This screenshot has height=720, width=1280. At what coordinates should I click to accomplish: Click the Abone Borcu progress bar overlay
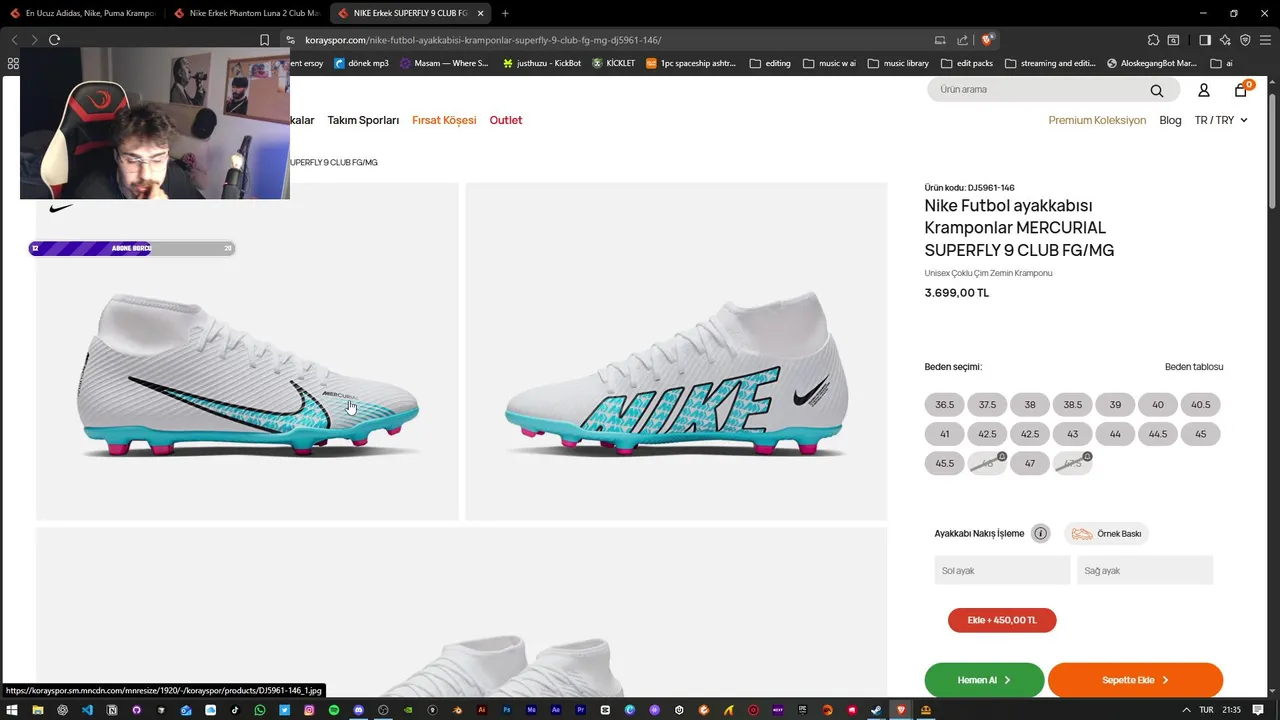pos(132,248)
